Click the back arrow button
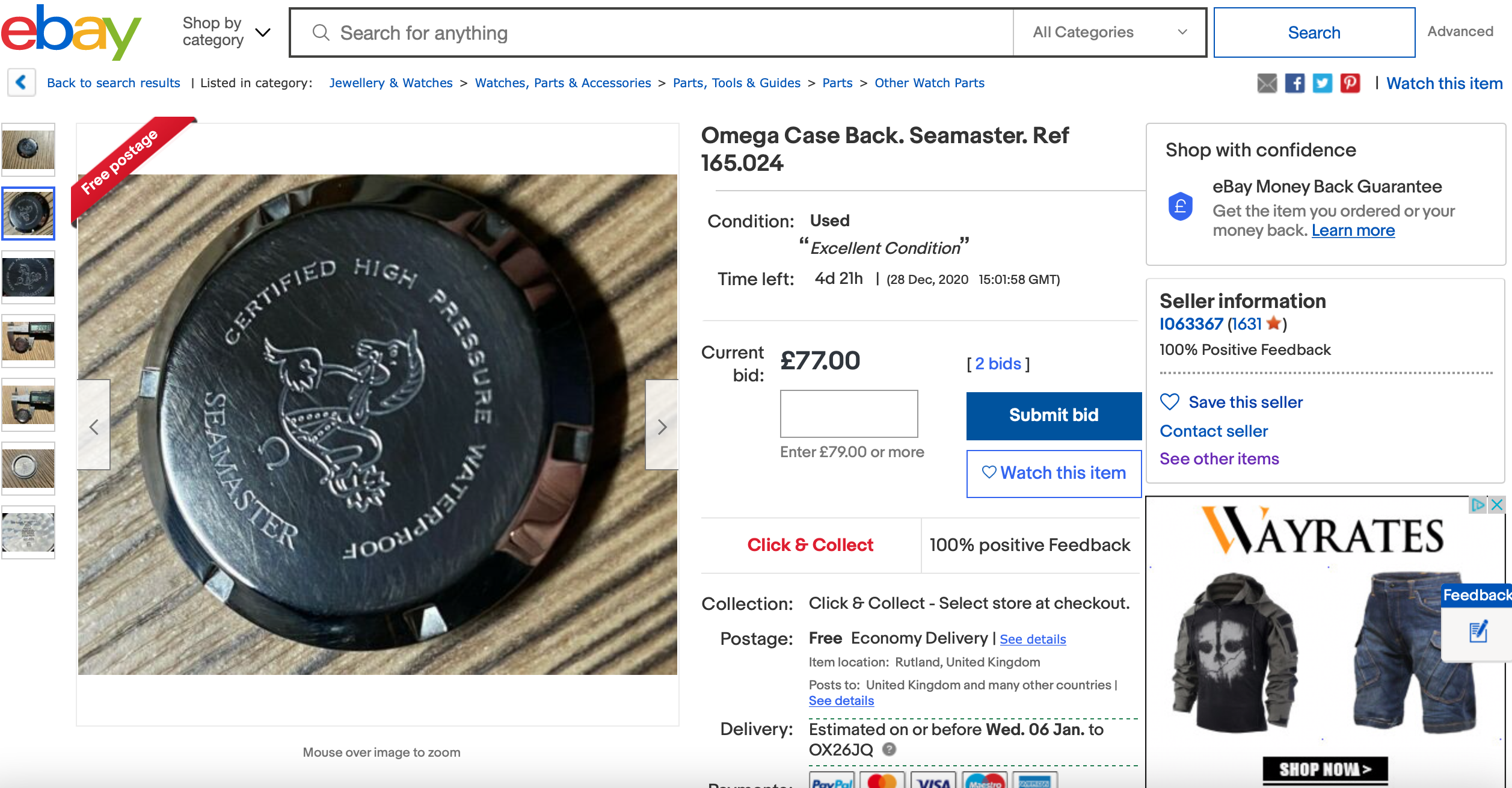1512x788 pixels. click(x=22, y=82)
